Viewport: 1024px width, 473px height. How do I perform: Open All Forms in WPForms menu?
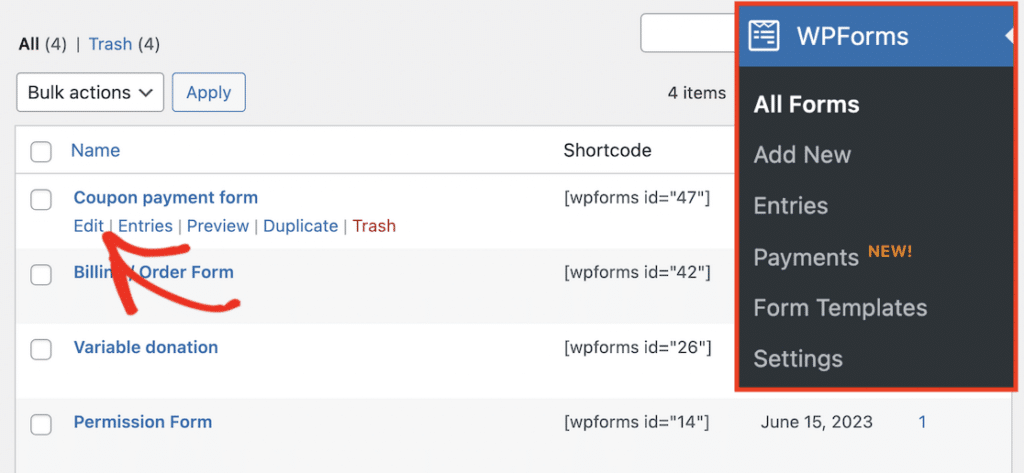click(806, 104)
